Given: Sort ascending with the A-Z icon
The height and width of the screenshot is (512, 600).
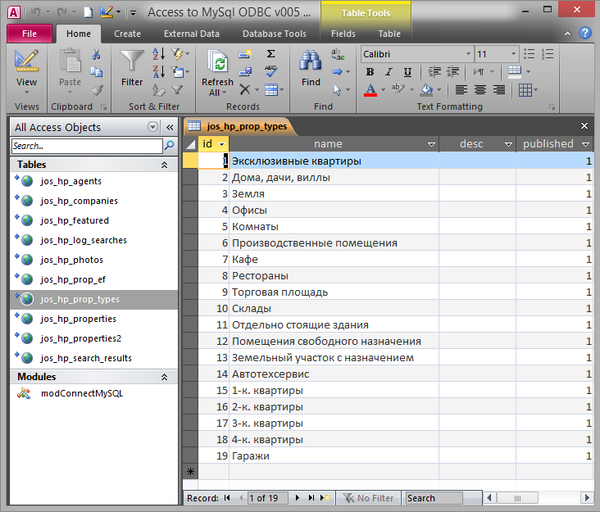Looking at the screenshot, I should point(159,54).
